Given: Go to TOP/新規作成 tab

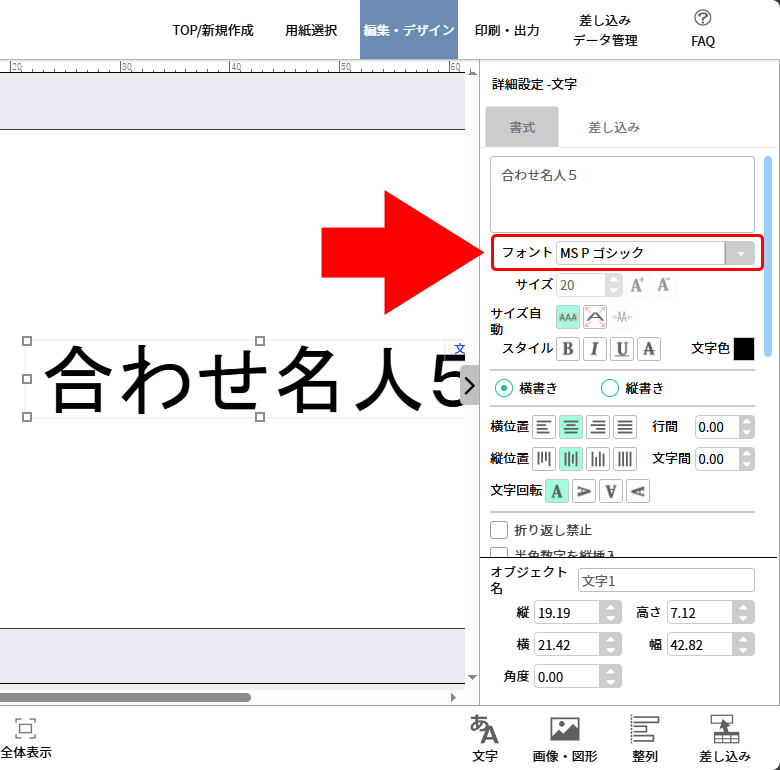Looking at the screenshot, I should (213, 30).
